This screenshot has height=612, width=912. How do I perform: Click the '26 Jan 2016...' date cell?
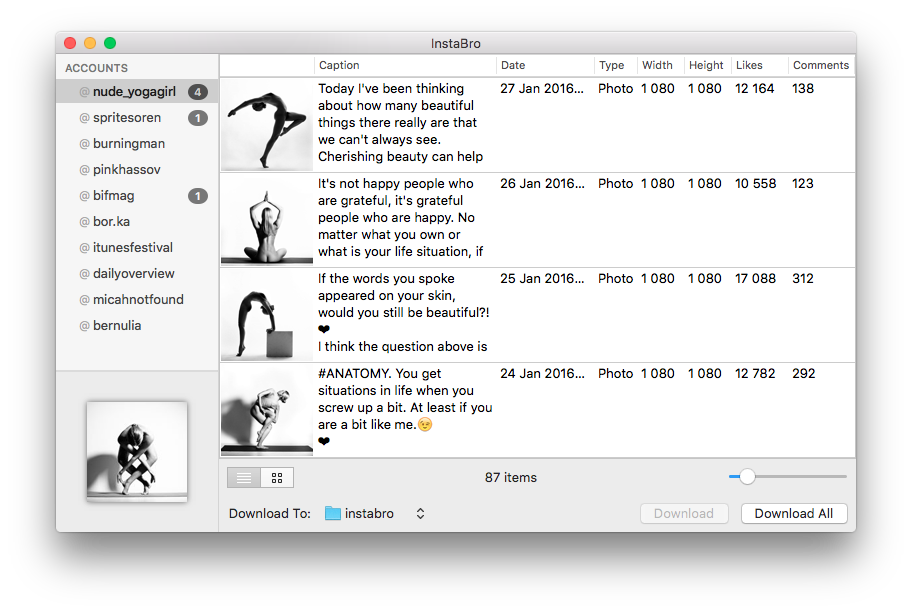[x=542, y=183]
